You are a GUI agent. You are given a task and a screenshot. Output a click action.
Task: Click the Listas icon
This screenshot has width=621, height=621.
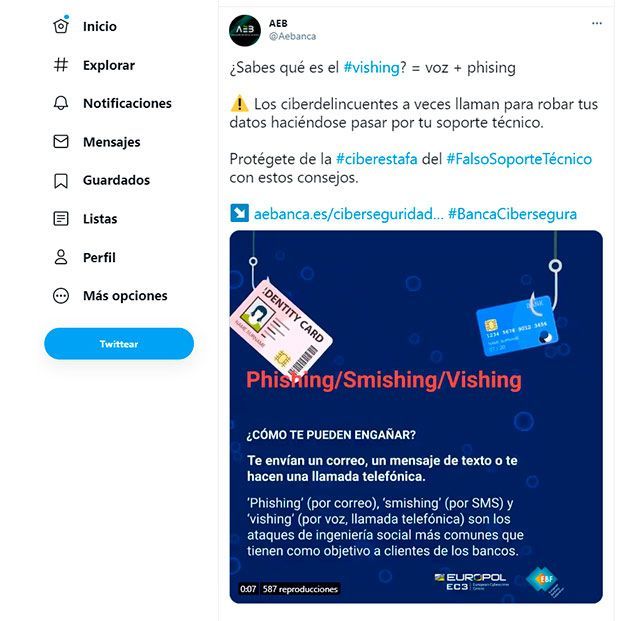click(61, 219)
